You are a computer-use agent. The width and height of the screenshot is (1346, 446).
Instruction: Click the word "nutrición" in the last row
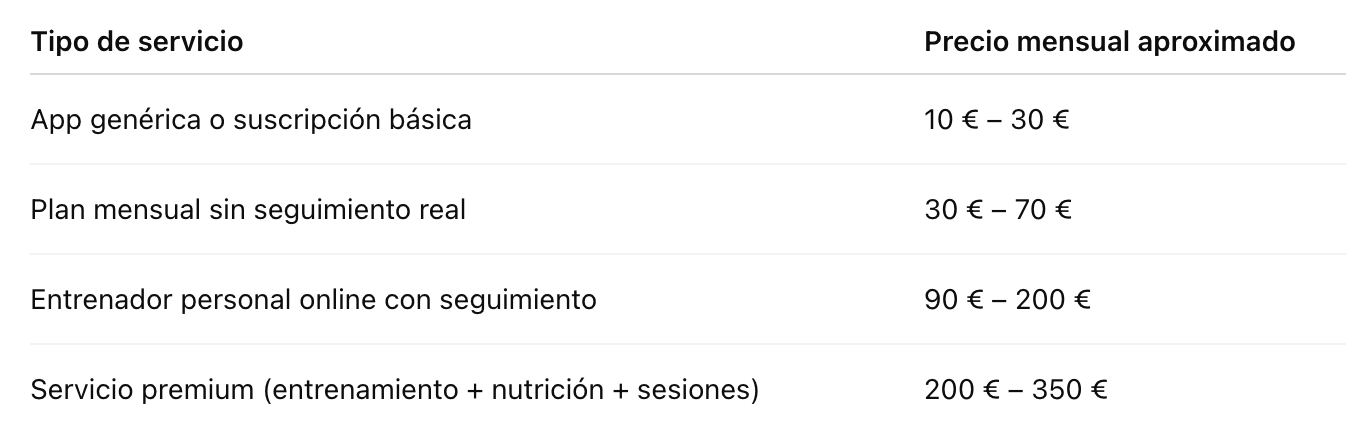click(x=547, y=389)
